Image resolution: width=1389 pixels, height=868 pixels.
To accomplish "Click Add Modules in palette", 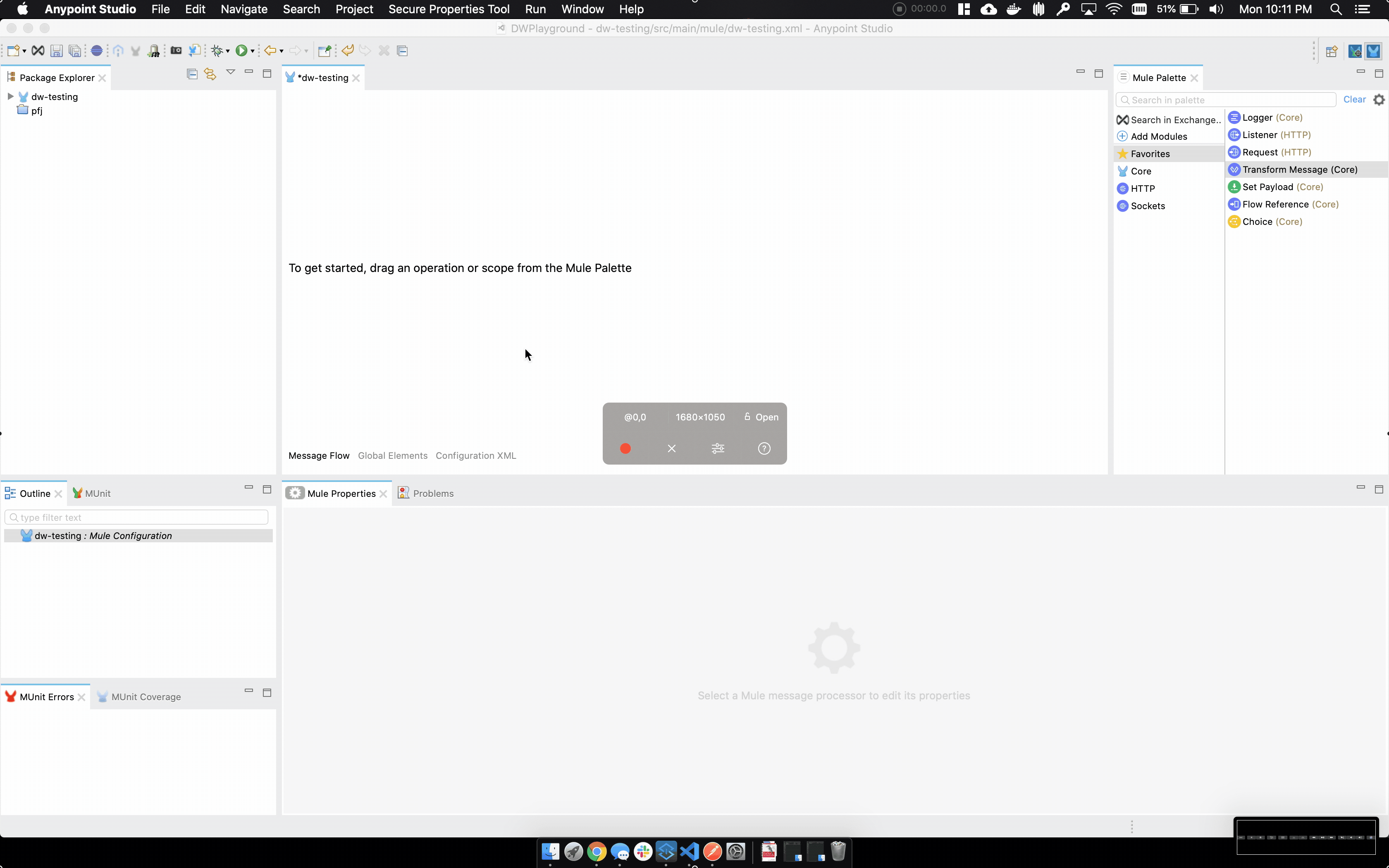I will [x=1159, y=136].
